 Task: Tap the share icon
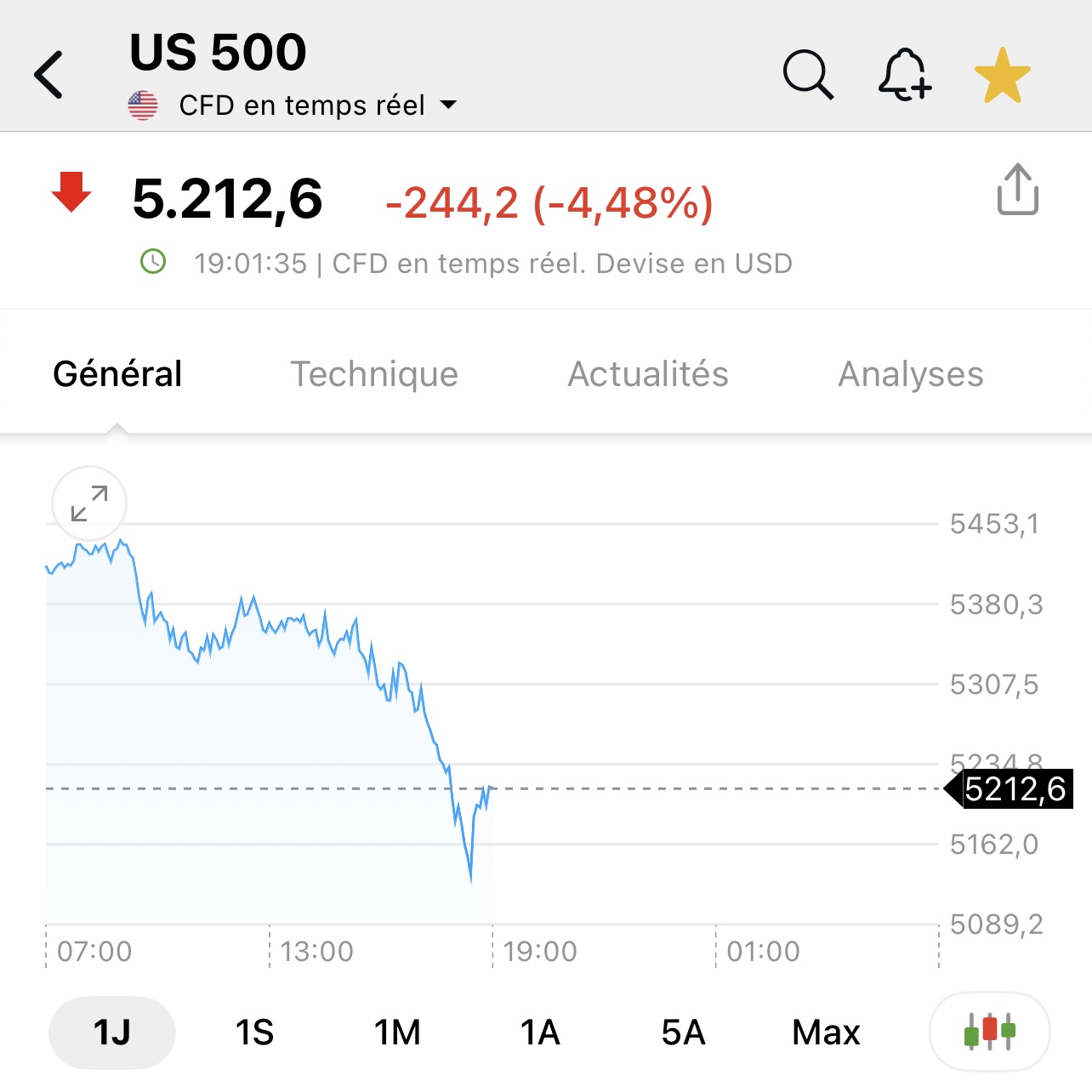pos(1017,189)
